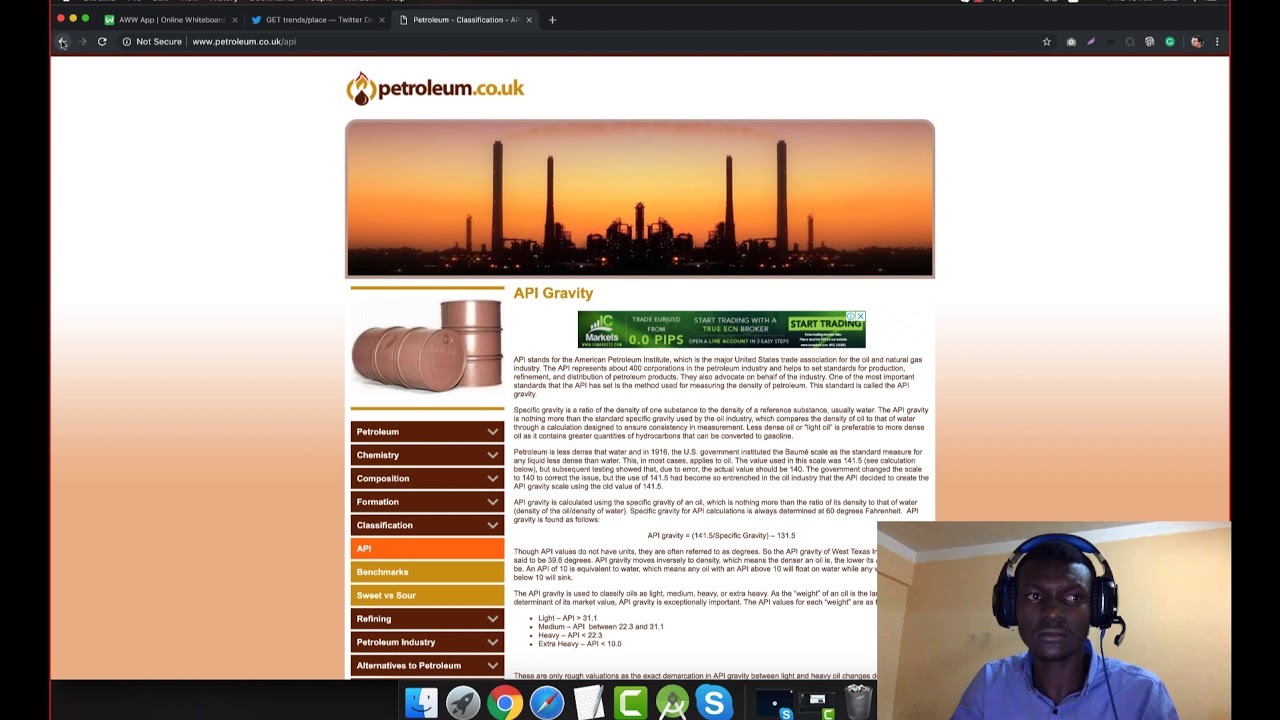
Task: Click the 'Heavy – API < 22.3' bullet
Action: click(570, 635)
